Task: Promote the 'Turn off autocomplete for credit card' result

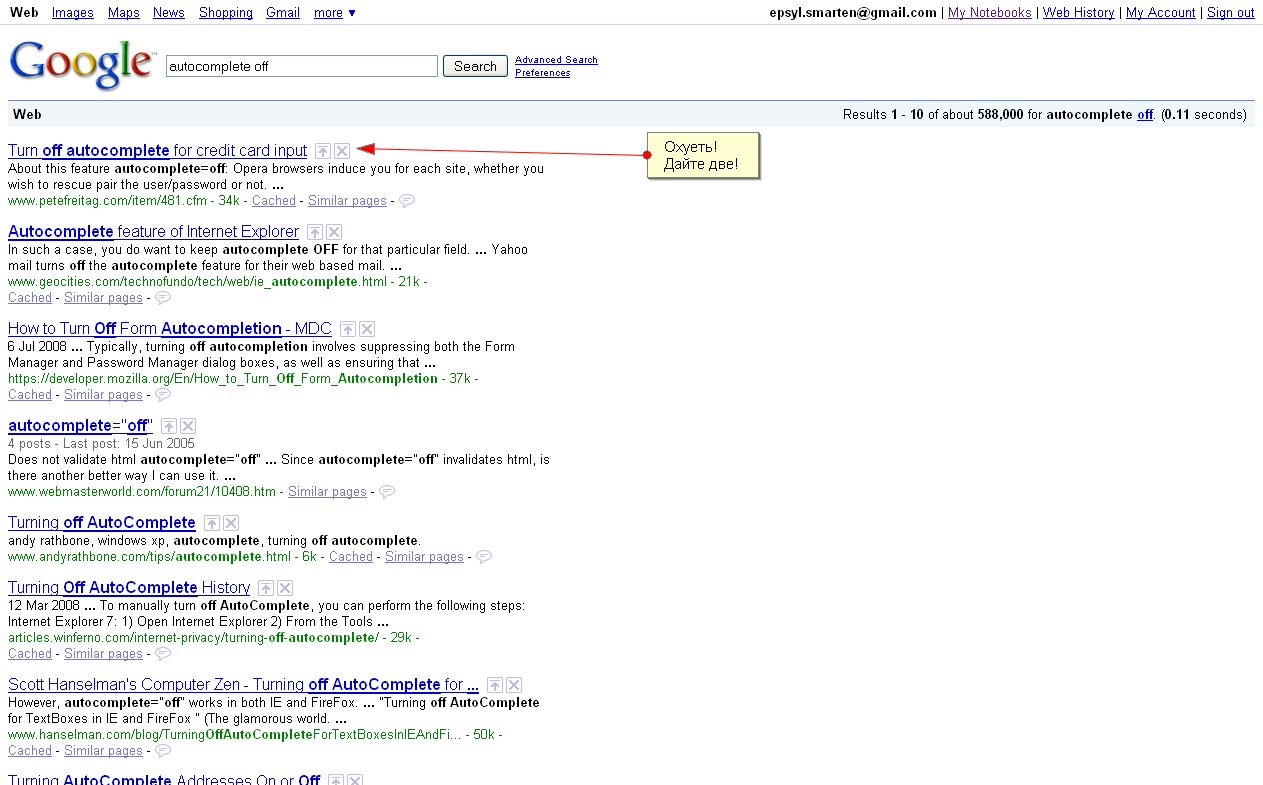Action: [x=322, y=151]
